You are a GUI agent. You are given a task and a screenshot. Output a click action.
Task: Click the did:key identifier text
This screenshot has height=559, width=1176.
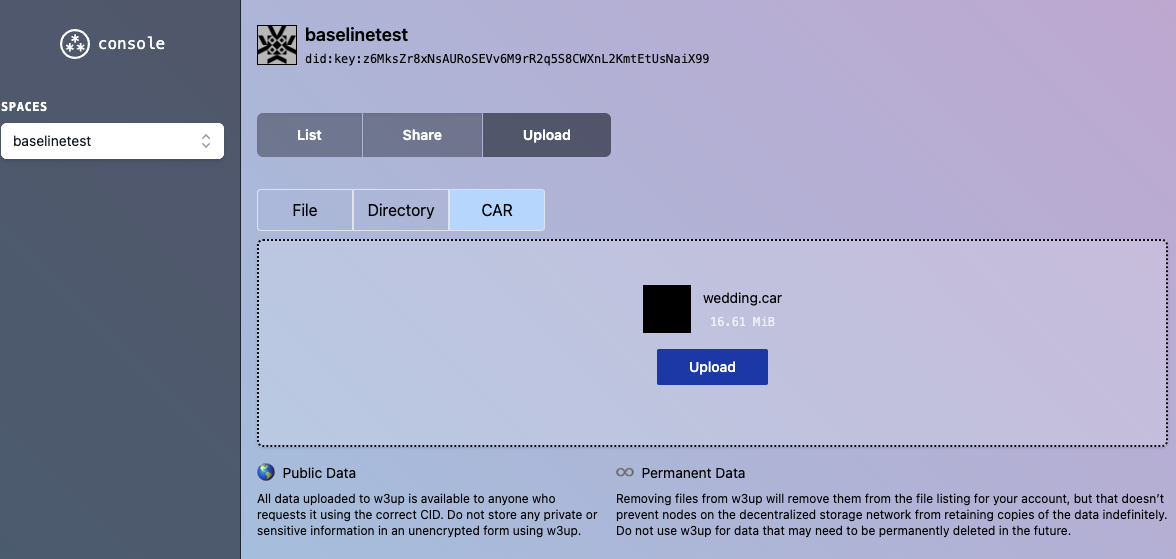point(507,59)
